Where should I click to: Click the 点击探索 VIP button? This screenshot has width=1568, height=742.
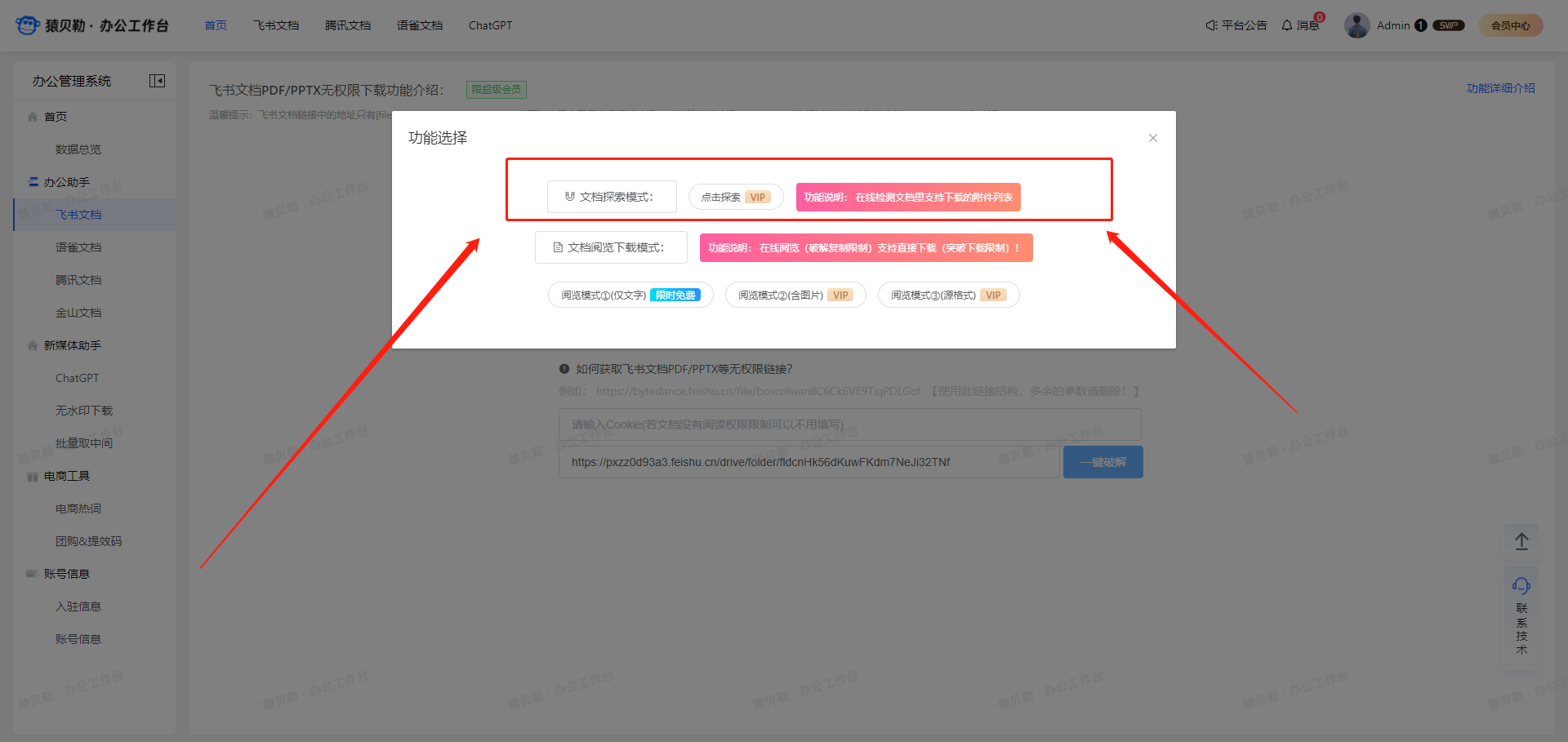point(735,198)
